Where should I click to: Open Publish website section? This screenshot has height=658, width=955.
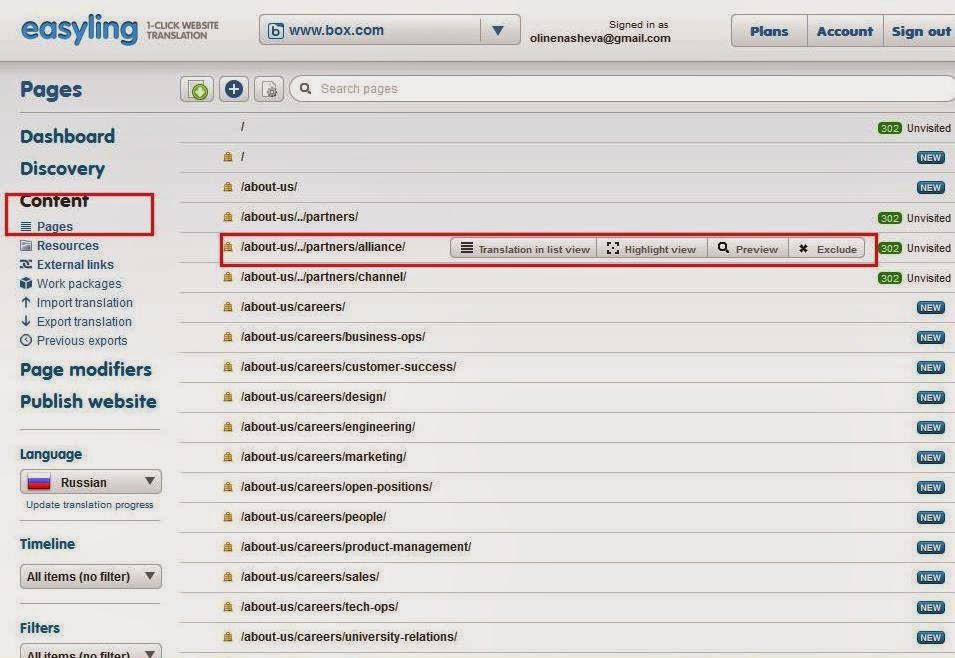coord(88,401)
